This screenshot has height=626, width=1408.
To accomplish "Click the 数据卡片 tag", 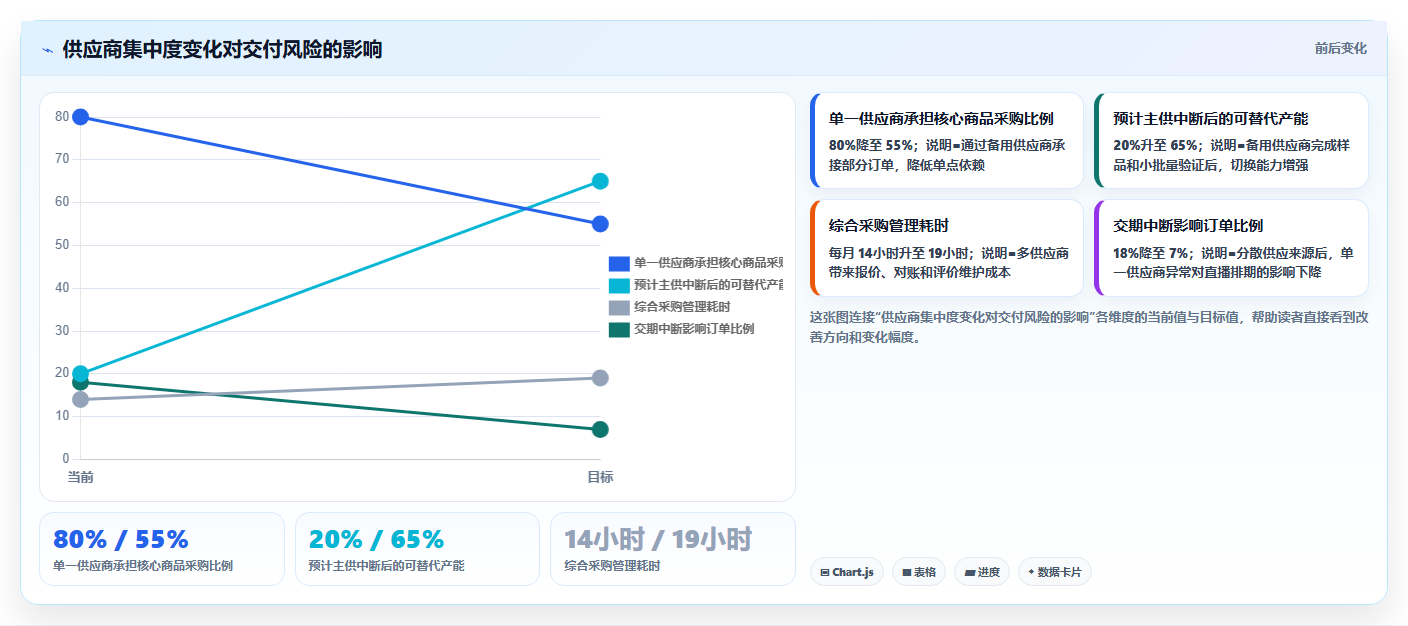I will (1055, 572).
